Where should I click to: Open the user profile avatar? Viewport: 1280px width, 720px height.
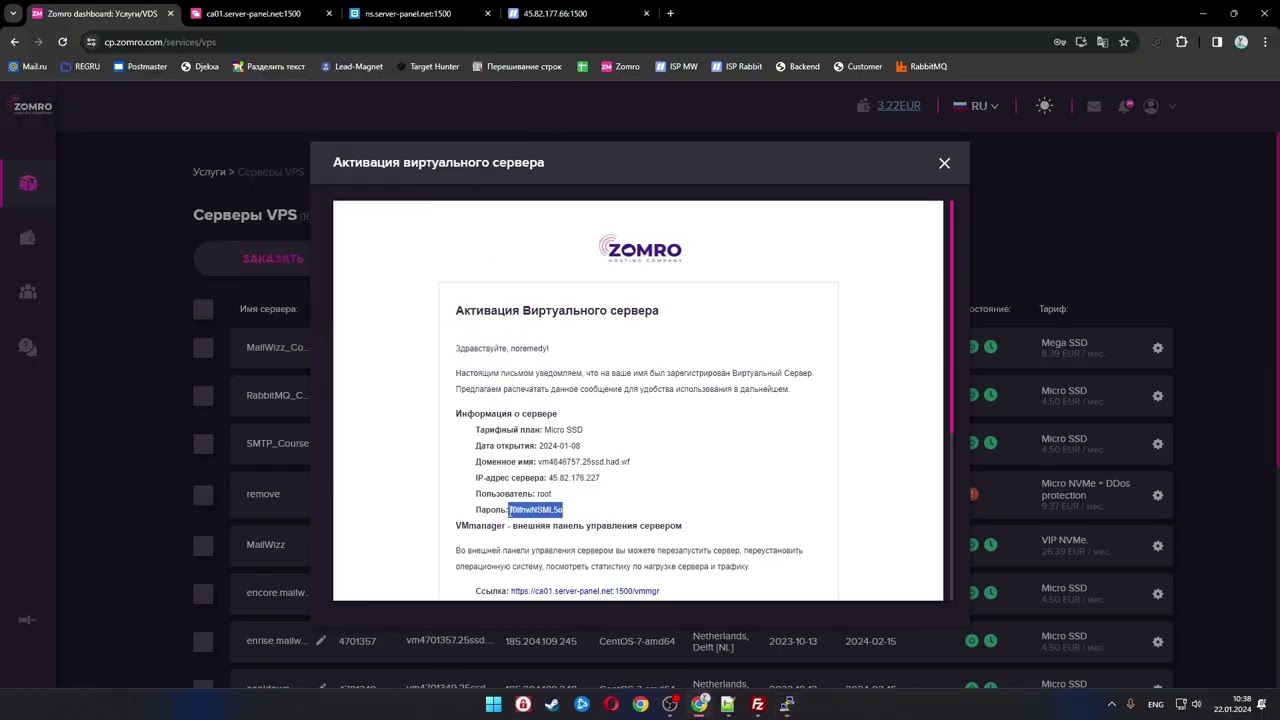point(1151,106)
